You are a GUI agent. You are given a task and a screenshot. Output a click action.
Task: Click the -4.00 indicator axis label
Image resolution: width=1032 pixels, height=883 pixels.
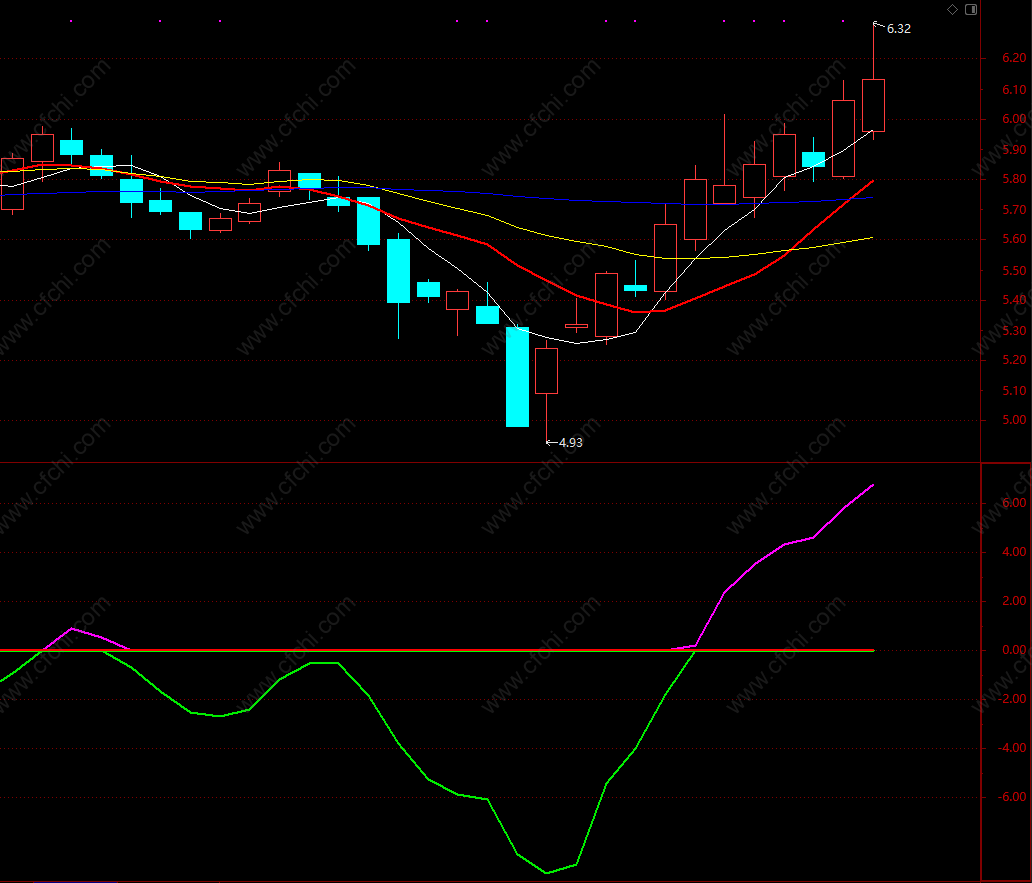pyautogui.click(x=1012, y=748)
